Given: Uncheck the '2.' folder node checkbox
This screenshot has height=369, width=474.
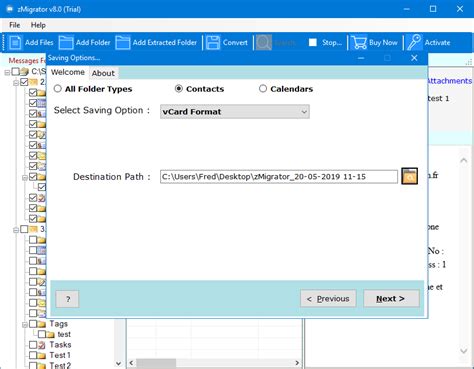Looking at the screenshot, I should 24,82.
